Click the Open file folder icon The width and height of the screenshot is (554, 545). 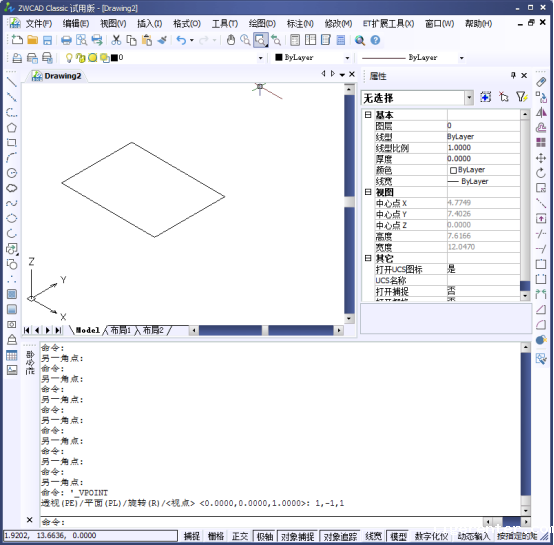[x=33, y=40]
